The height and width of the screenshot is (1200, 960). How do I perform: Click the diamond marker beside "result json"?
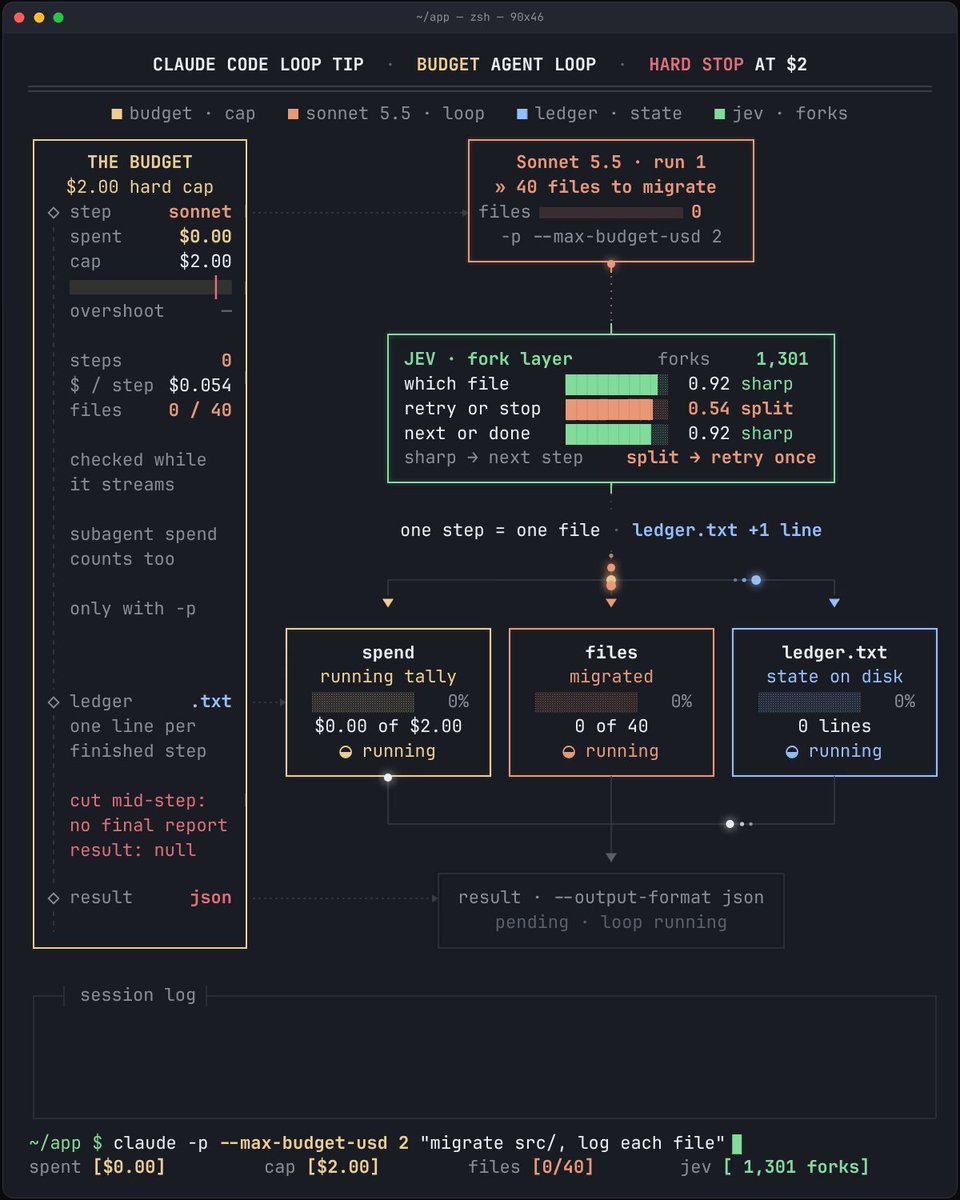click(x=53, y=898)
